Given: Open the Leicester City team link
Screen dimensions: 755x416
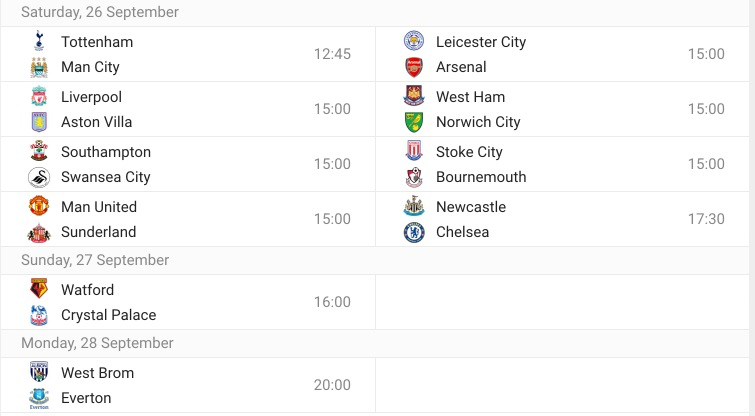Looking at the screenshot, I should pyautogui.click(x=481, y=42).
